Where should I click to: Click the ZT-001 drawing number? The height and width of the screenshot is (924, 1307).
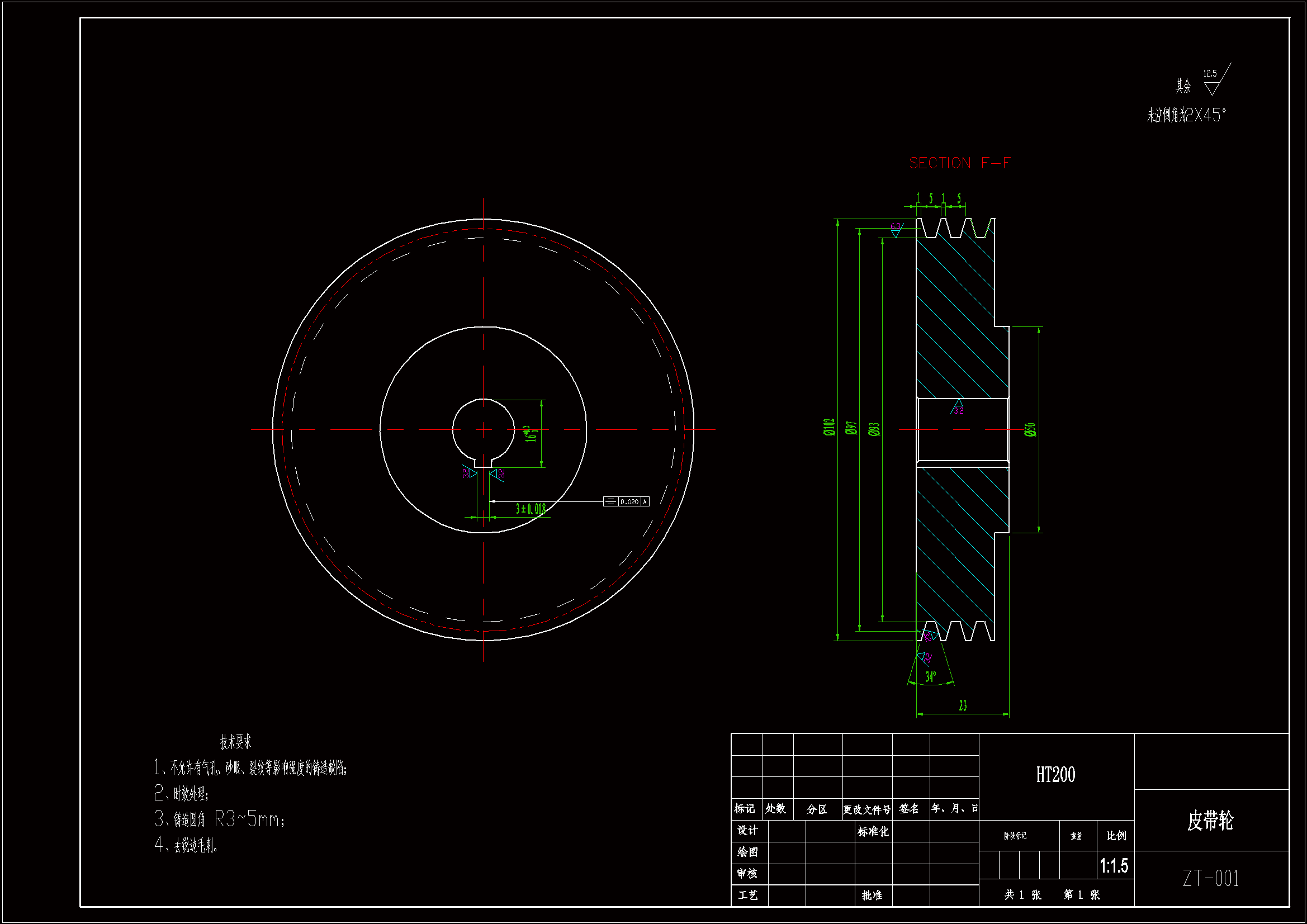[x=1211, y=879]
